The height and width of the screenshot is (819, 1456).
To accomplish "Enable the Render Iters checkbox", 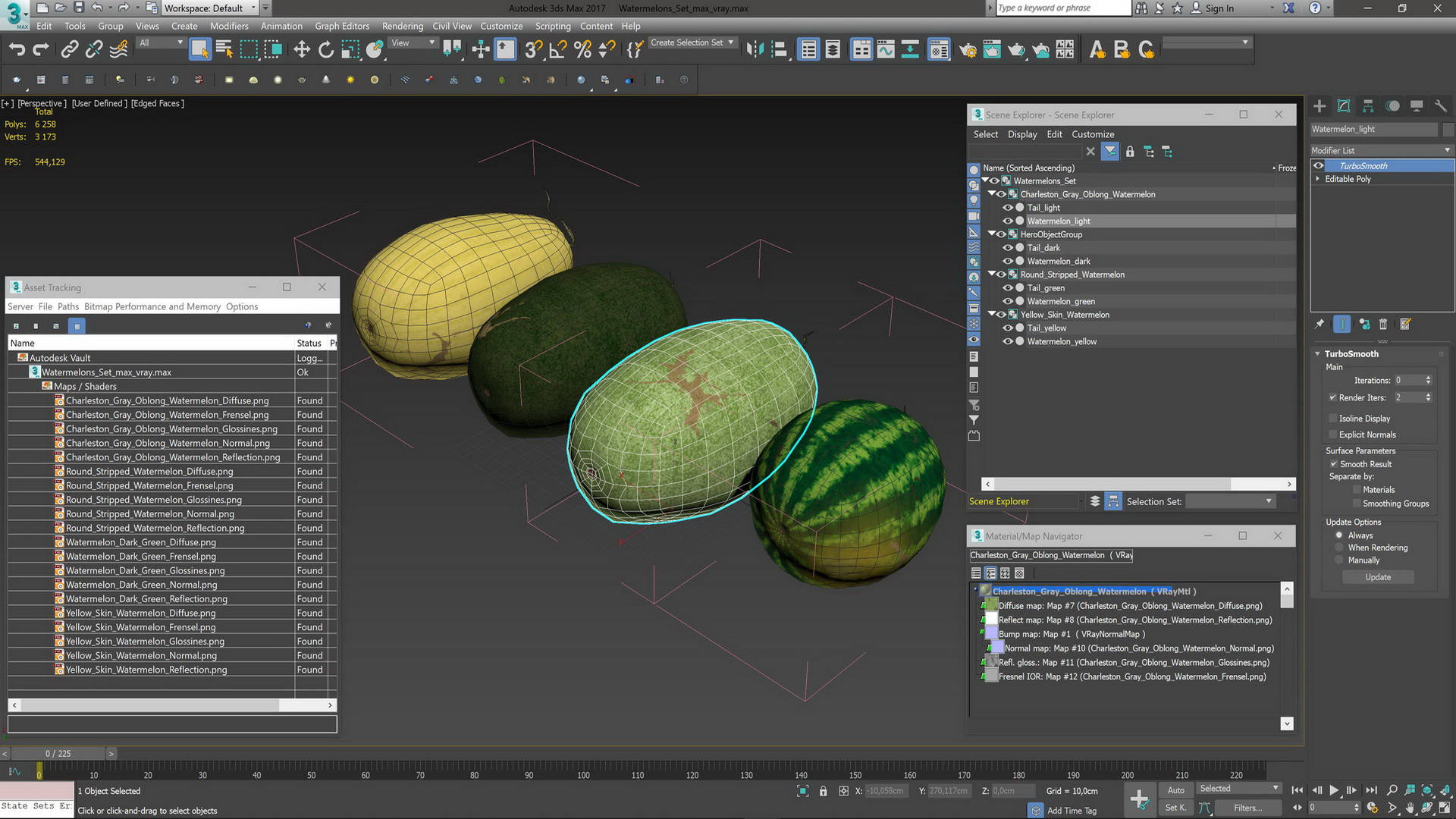I will [x=1332, y=397].
